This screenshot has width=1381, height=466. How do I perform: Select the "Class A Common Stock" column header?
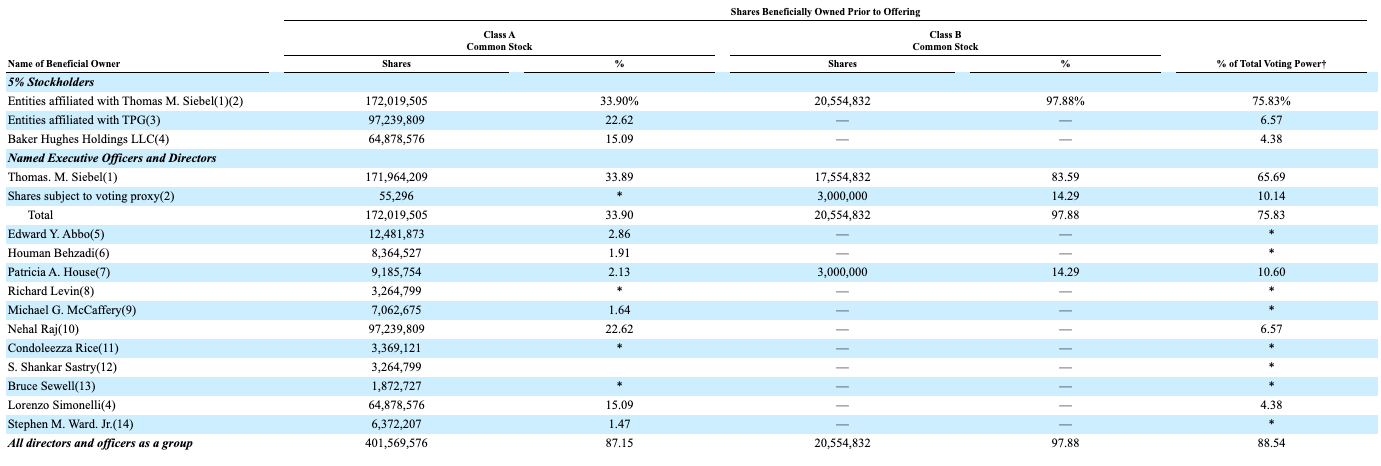[499, 41]
